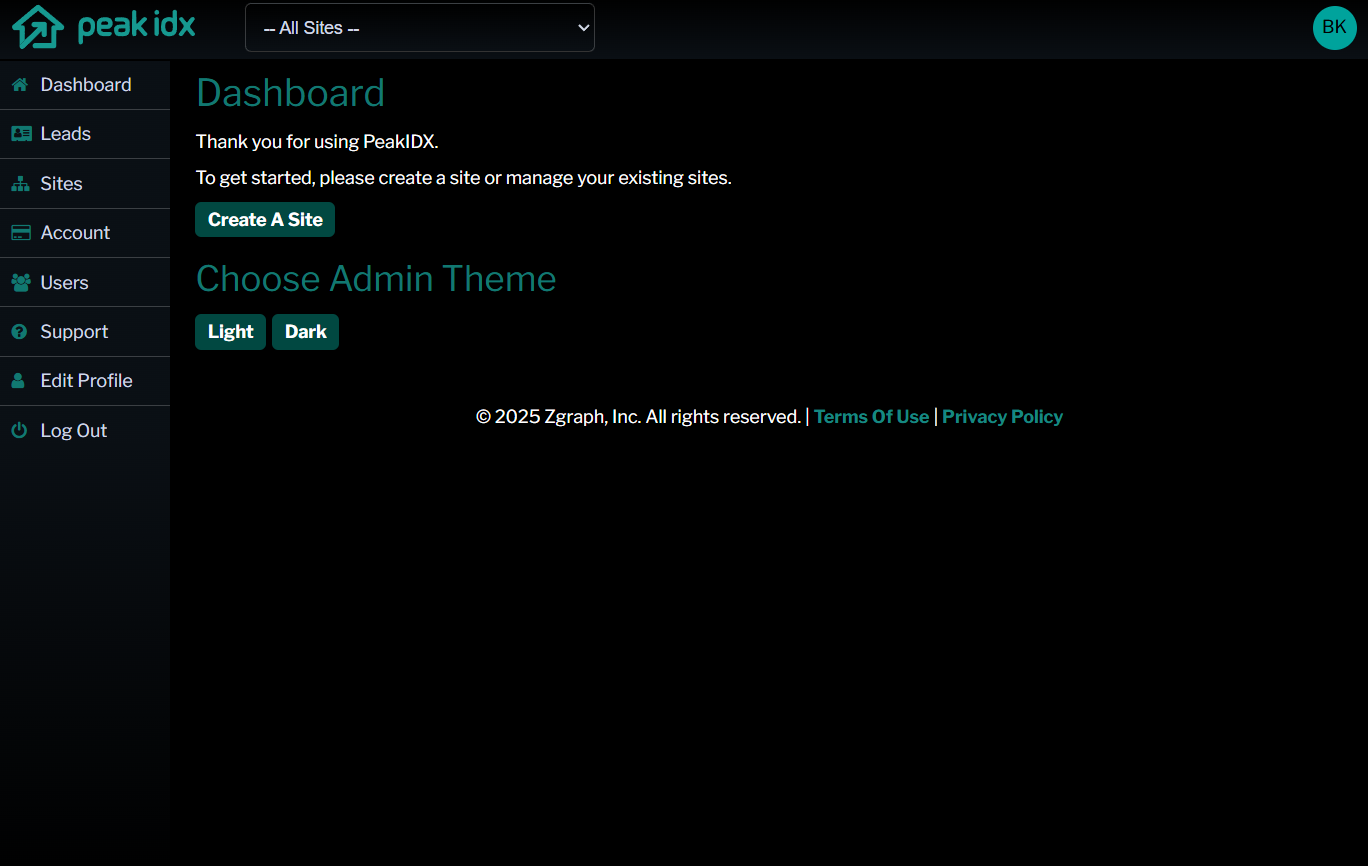The image size is (1368, 866).
Task: Click the Leads contact-card icon
Action: tap(19, 133)
